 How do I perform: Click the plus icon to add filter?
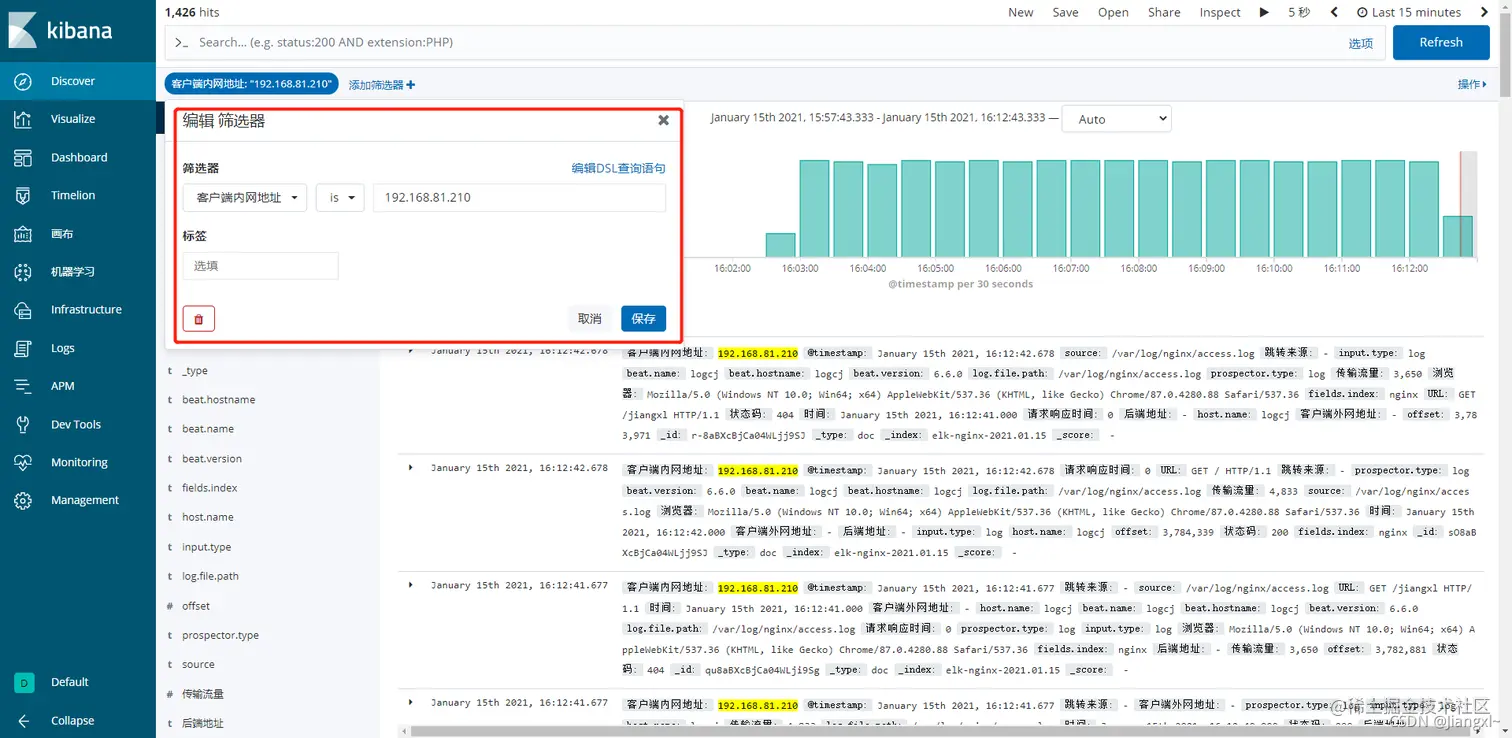pos(411,85)
